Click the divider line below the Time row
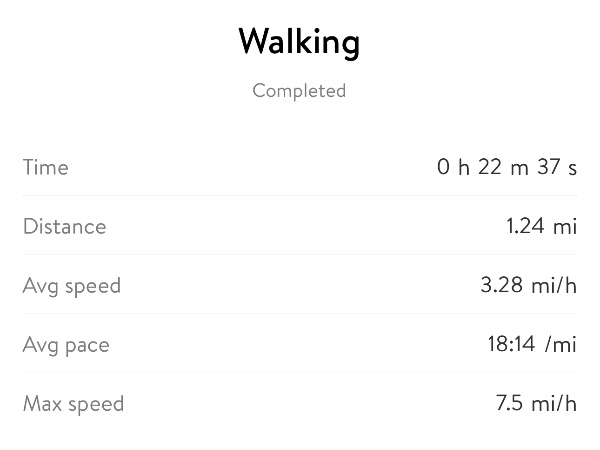This screenshot has height=450, width=600. pyautogui.click(x=300, y=195)
